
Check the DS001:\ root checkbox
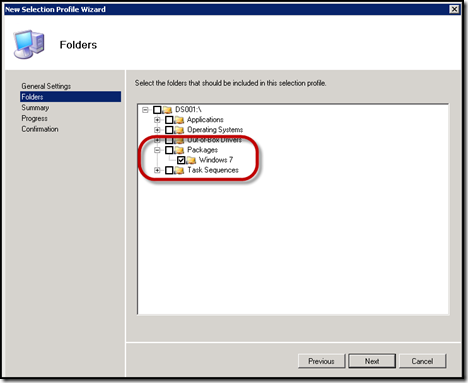(x=157, y=110)
